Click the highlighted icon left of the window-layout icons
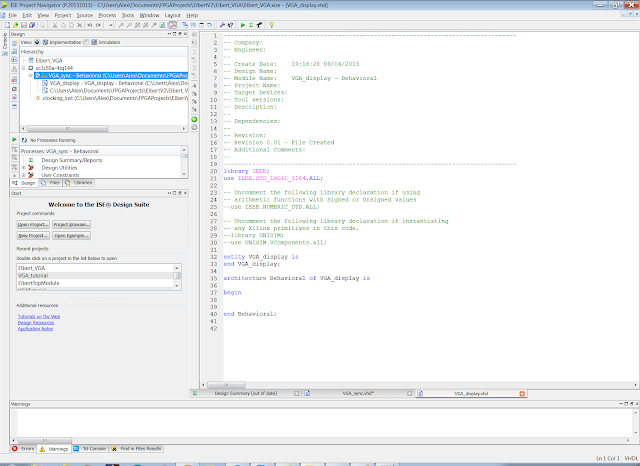Image resolution: width=640 pixels, height=466 pixels. coord(172,25)
